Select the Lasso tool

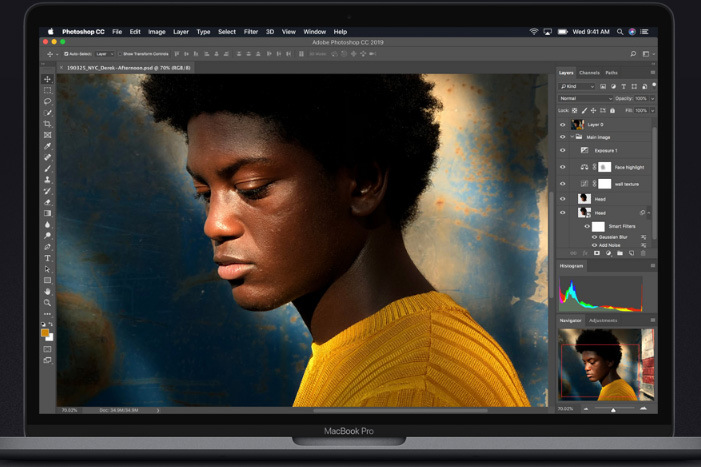coord(47,101)
